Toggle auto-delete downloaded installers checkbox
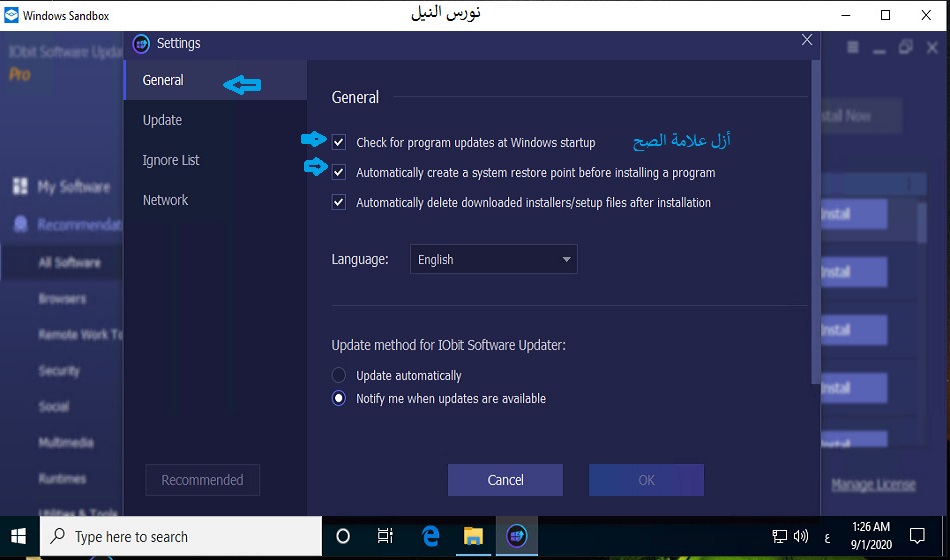950x560 pixels. click(339, 202)
